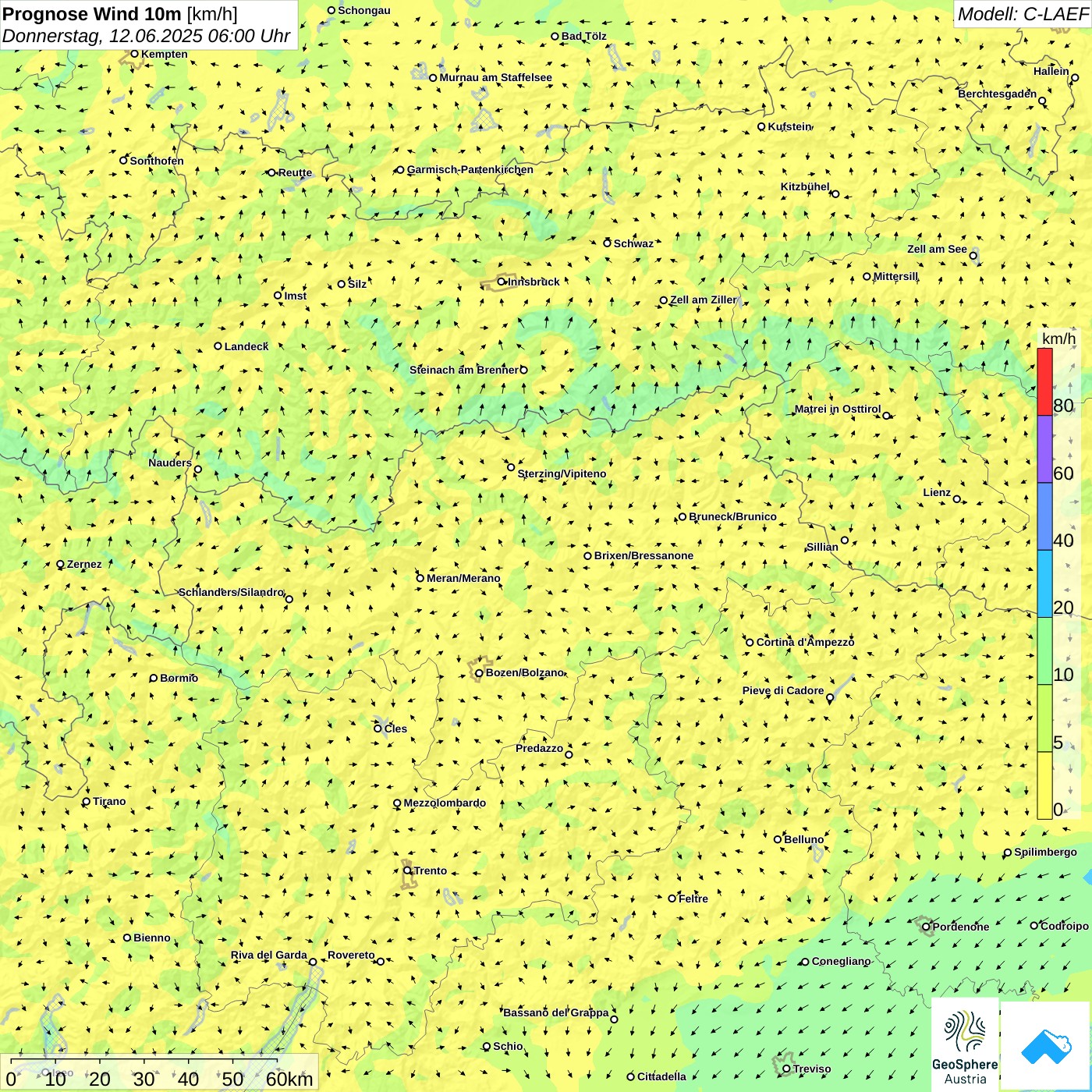Click the Kufstein label
Image resolution: width=1092 pixels, height=1092 pixels.
coord(789,126)
